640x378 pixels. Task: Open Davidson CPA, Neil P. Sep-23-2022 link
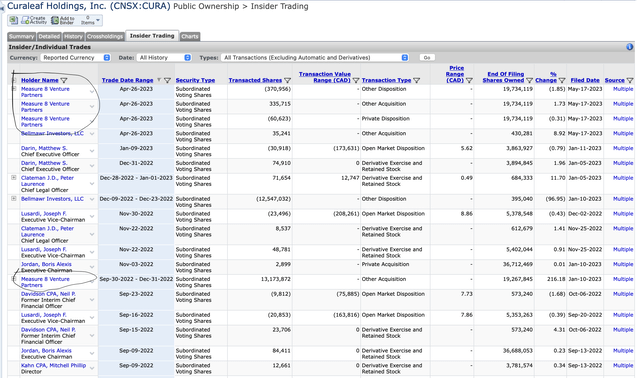click(48, 294)
